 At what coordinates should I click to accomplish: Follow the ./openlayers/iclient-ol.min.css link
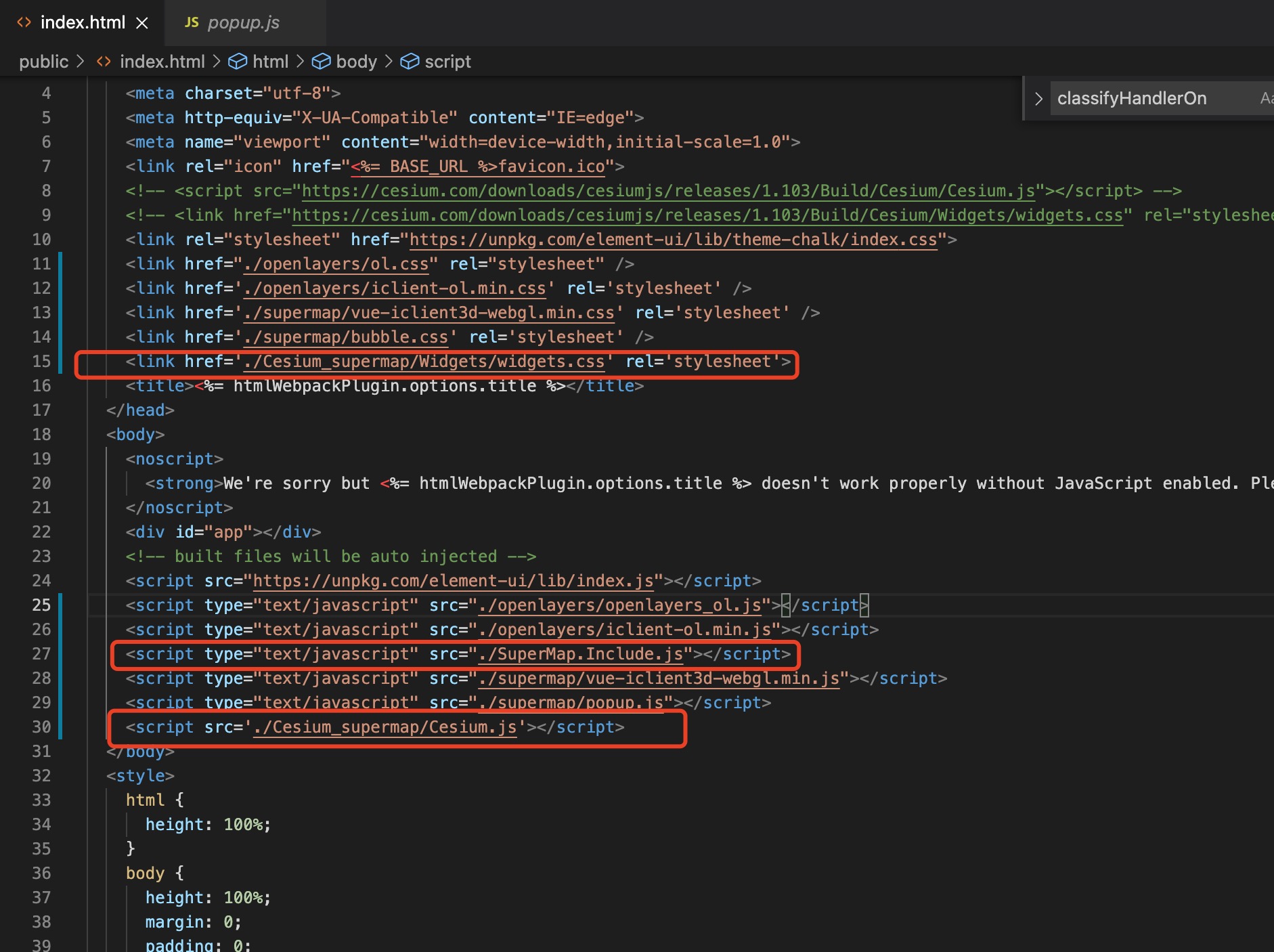point(395,288)
